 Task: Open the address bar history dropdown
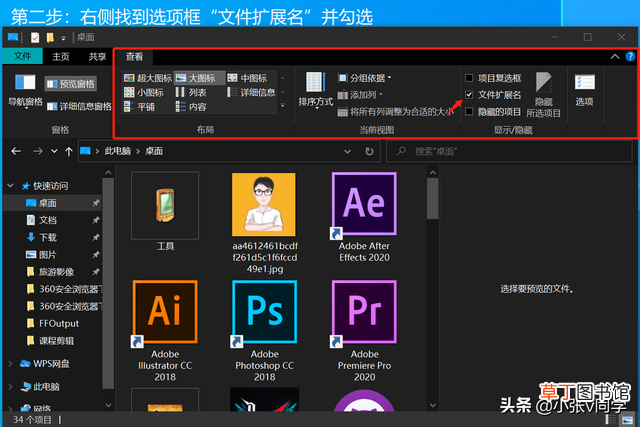pos(347,151)
